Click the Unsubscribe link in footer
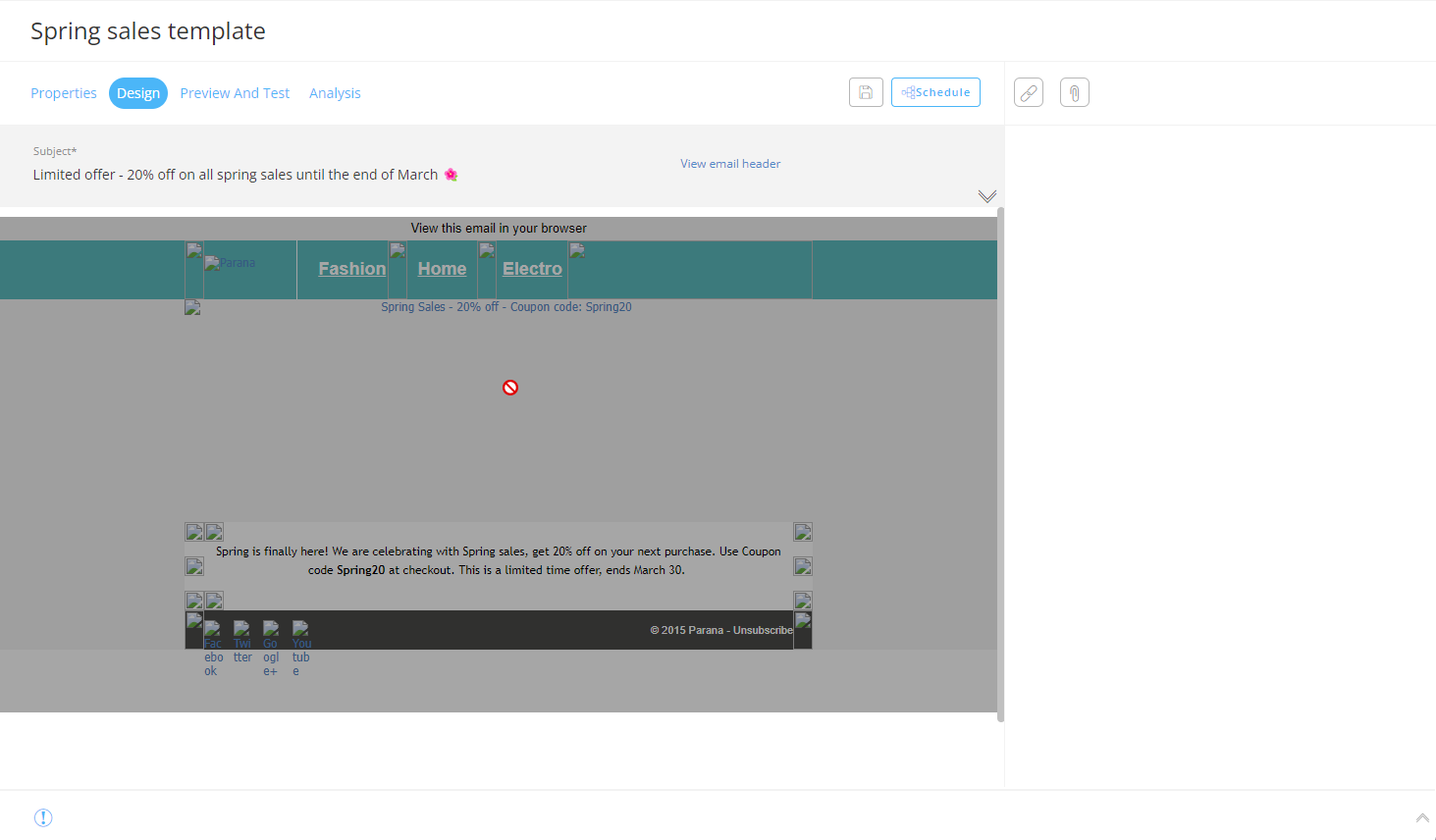 pyautogui.click(x=763, y=630)
